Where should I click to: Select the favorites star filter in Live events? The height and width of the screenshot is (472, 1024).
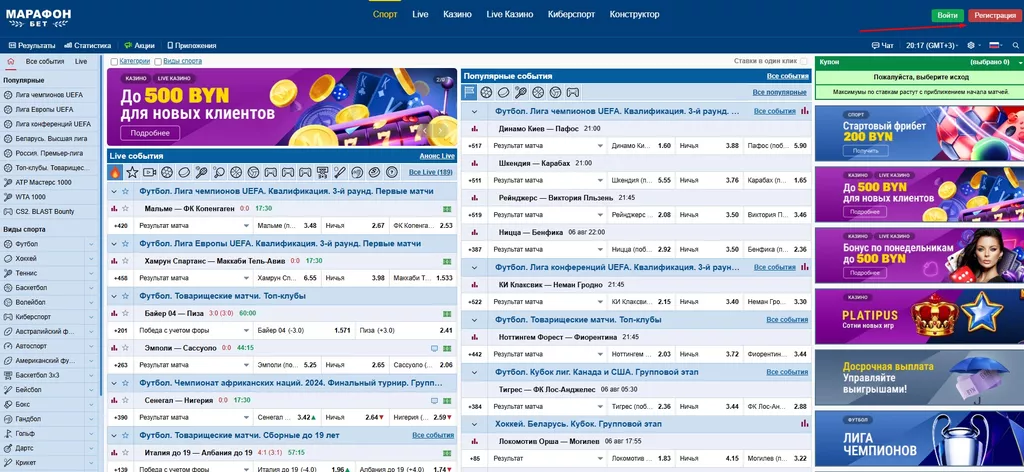(x=133, y=172)
